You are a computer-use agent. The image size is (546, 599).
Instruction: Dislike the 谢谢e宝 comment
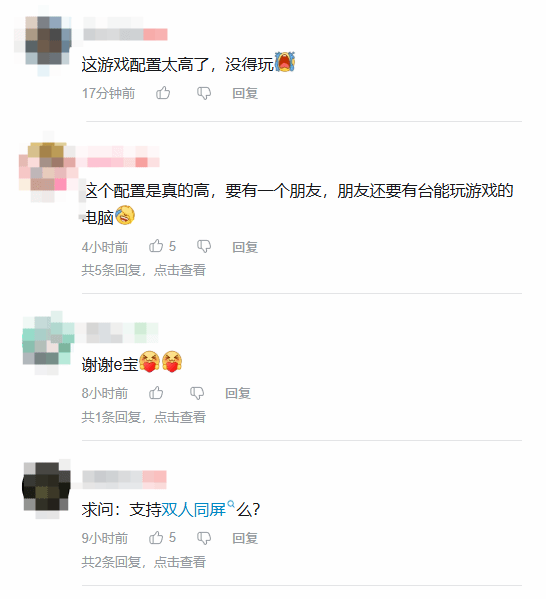pos(197,393)
